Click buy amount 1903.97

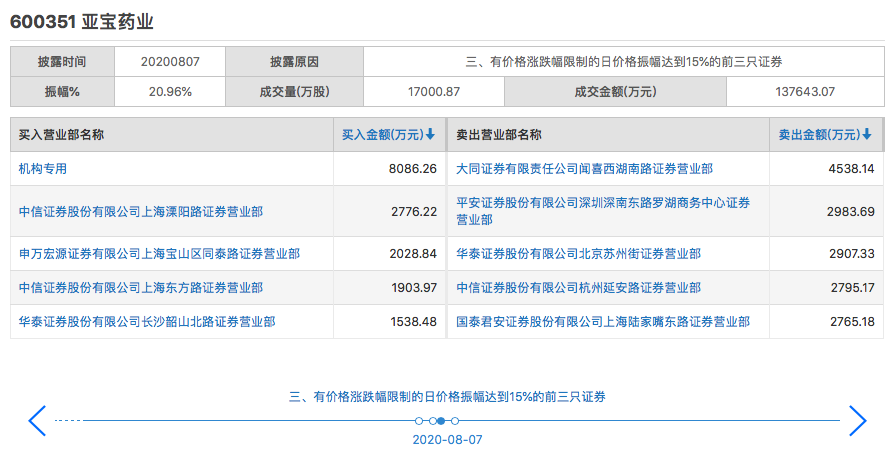pos(414,288)
